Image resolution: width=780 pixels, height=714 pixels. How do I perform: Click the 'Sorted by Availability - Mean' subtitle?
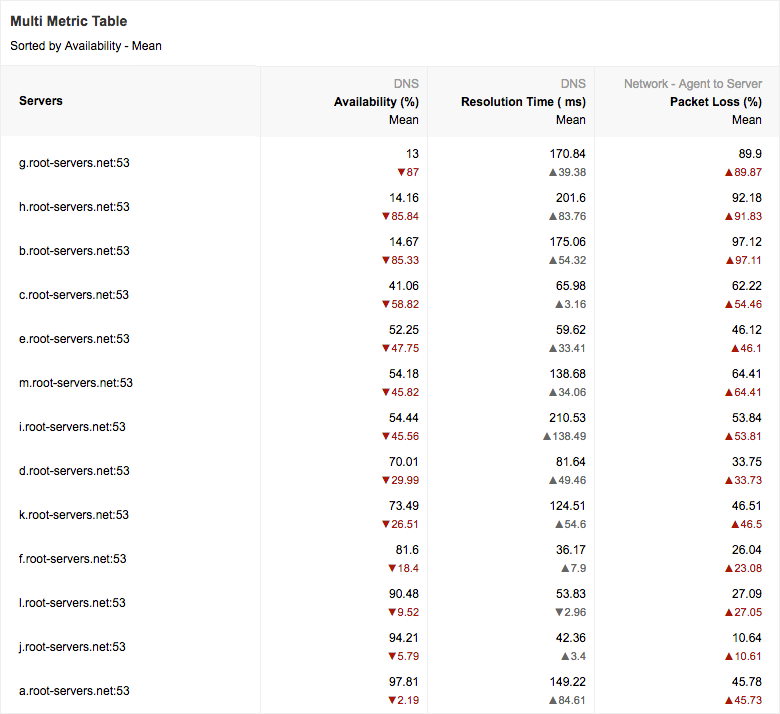[86, 46]
